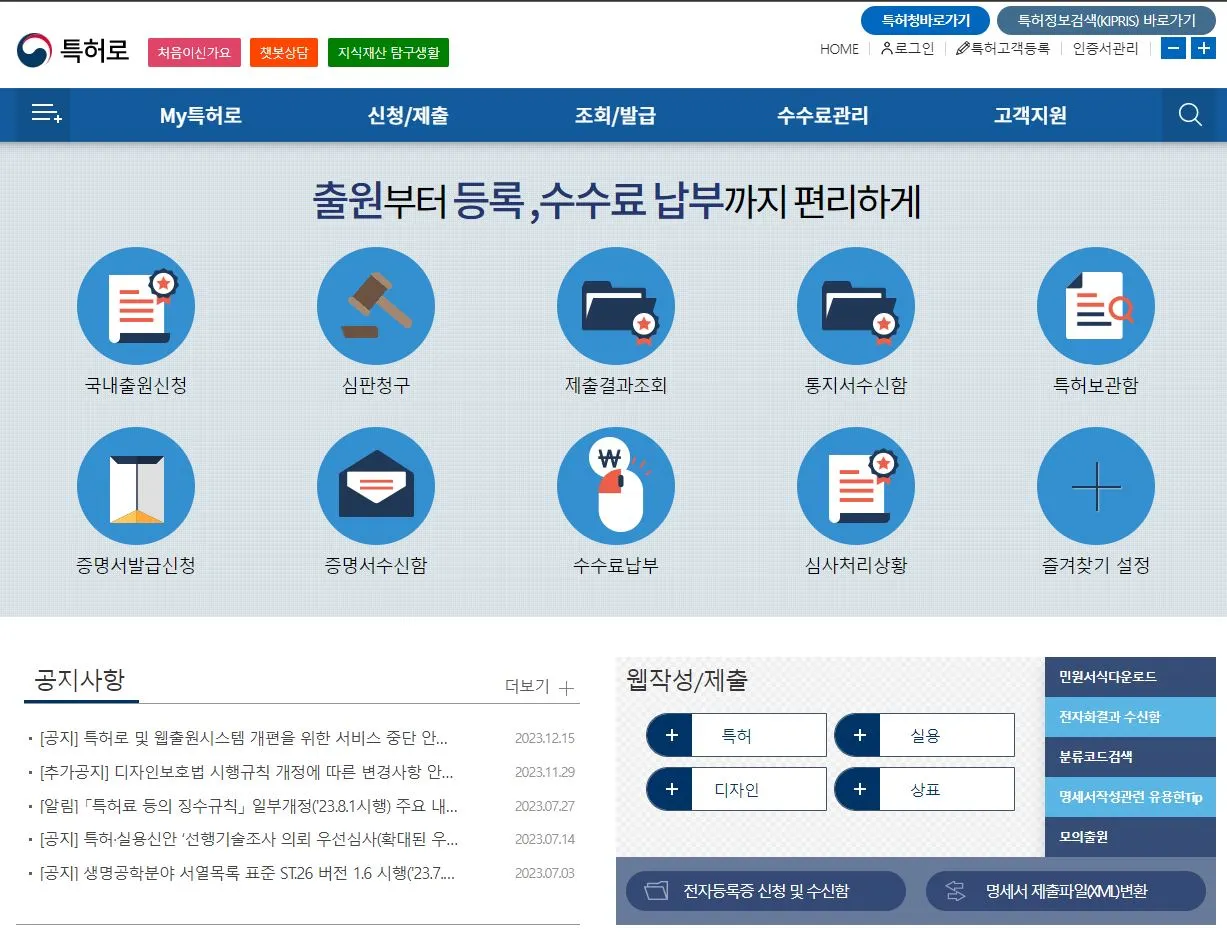The width and height of the screenshot is (1227, 936).
Task: Open the 국내출원신청 document icon
Action: click(136, 307)
